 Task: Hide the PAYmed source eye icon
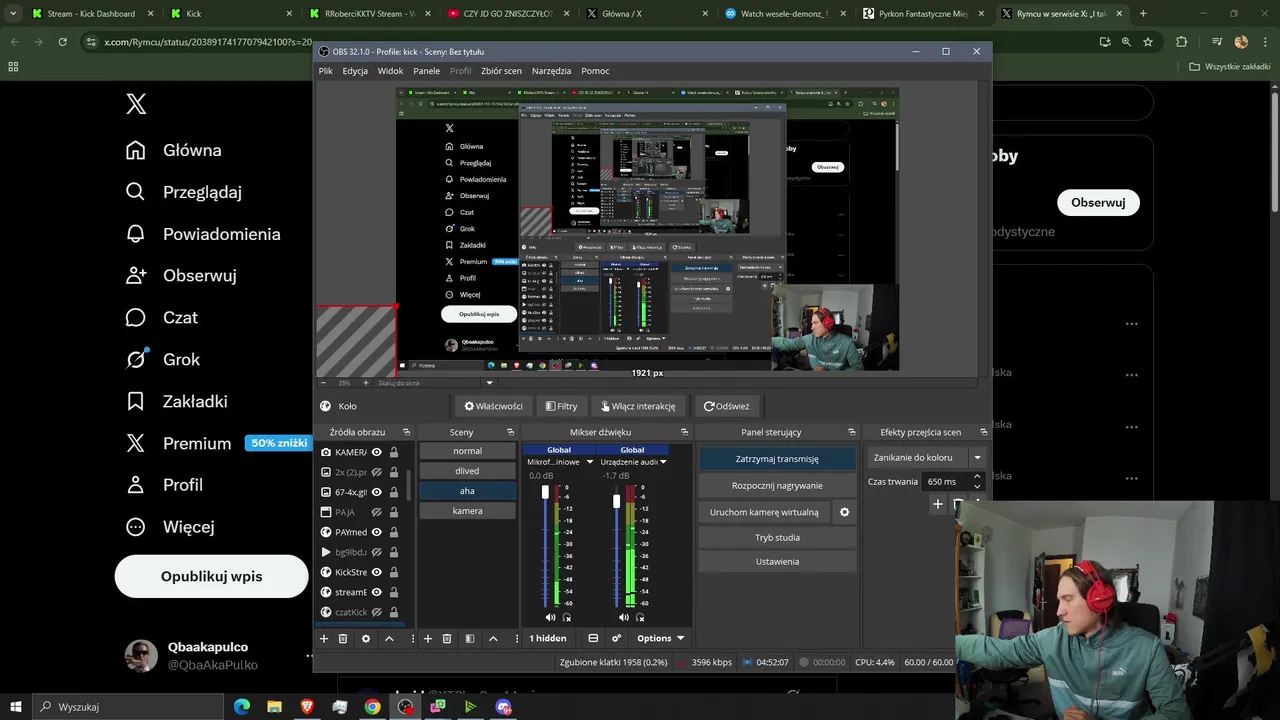pos(377,532)
